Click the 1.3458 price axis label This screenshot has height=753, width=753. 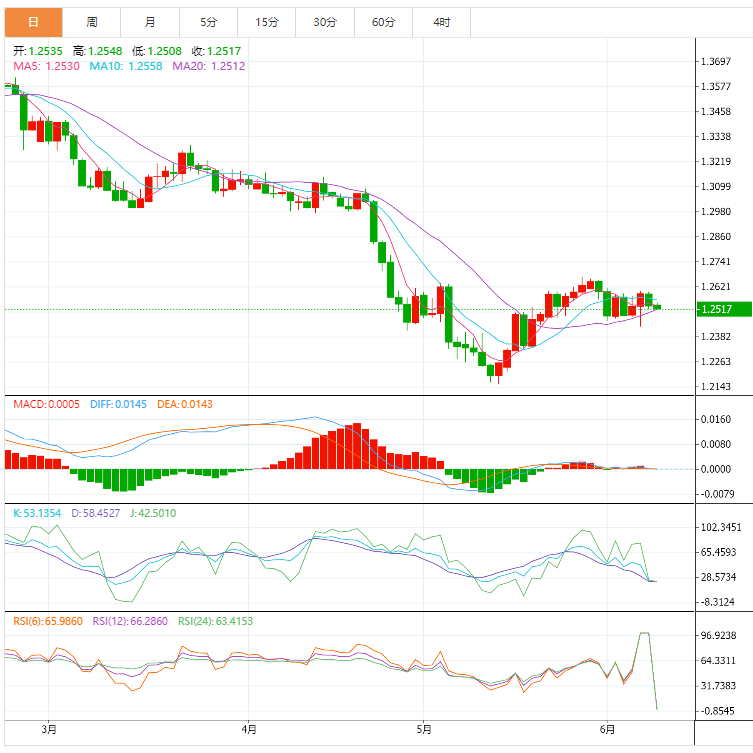tap(716, 111)
